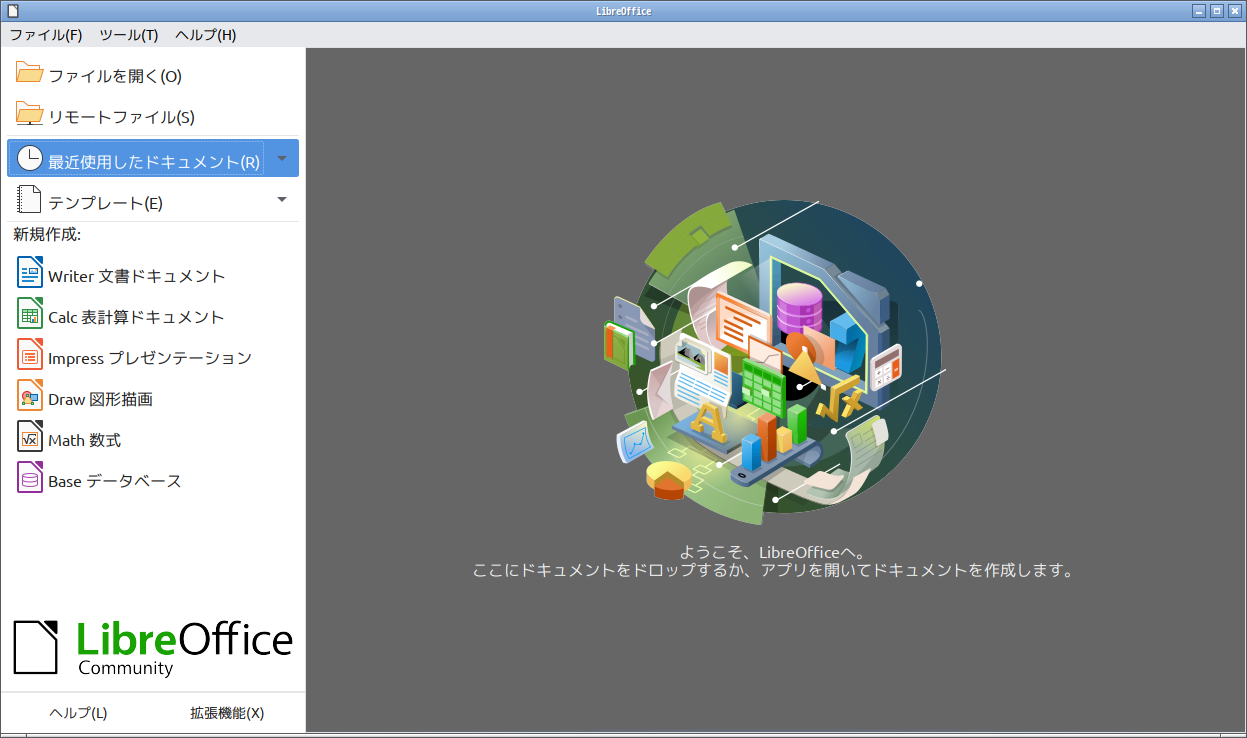Click リモートファイル(S) button
The image size is (1247, 738).
pyautogui.click(x=153, y=116)
